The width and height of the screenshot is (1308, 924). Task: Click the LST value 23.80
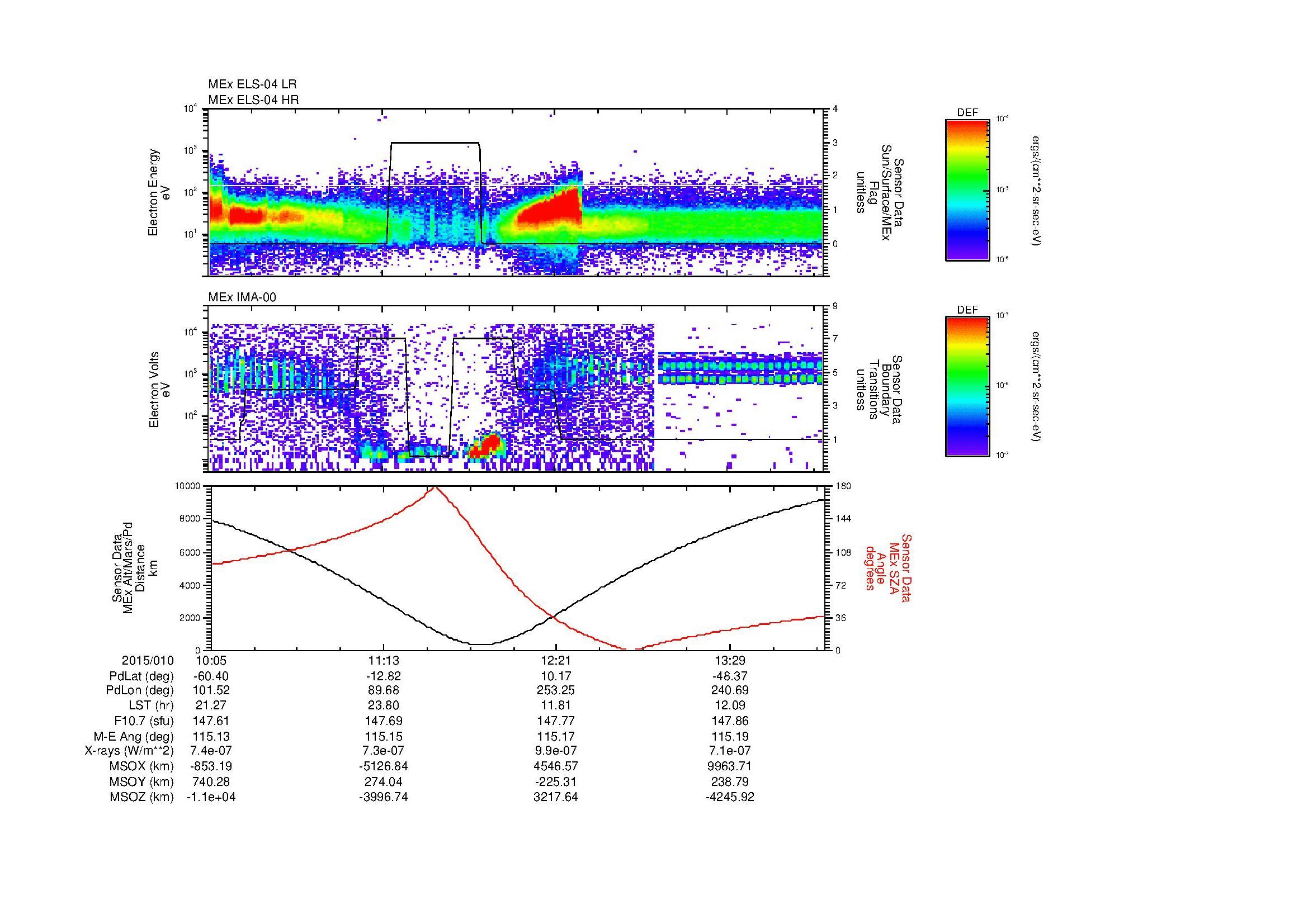click(384, 706)
